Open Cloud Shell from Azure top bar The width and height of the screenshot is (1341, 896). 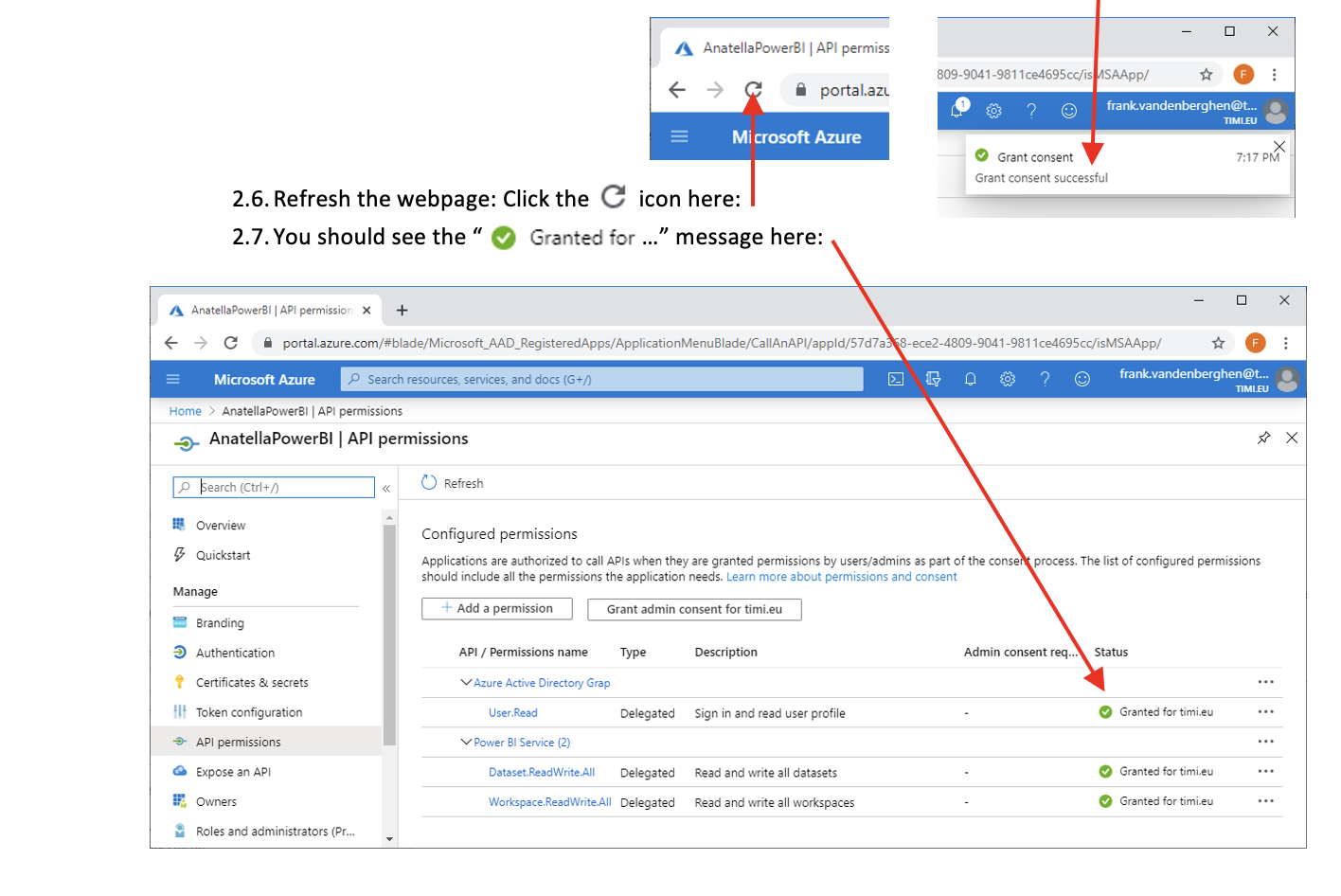coord(895,379)
